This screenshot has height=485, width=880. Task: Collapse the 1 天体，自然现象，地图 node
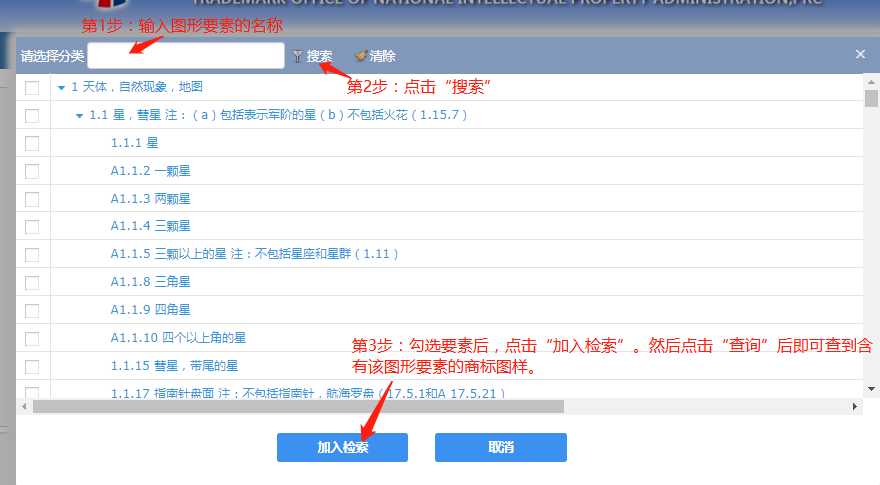coord(62,88)
